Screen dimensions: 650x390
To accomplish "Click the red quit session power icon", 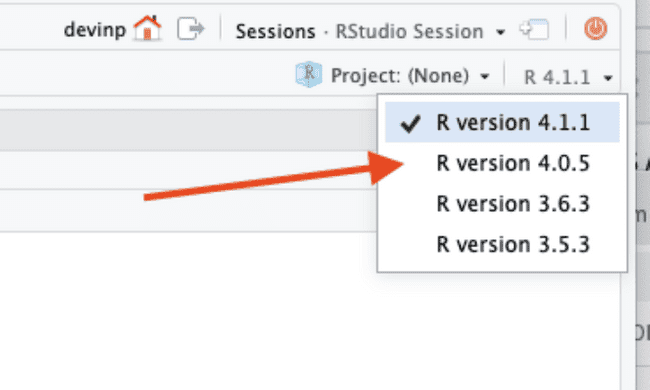I will click(596, 29).
